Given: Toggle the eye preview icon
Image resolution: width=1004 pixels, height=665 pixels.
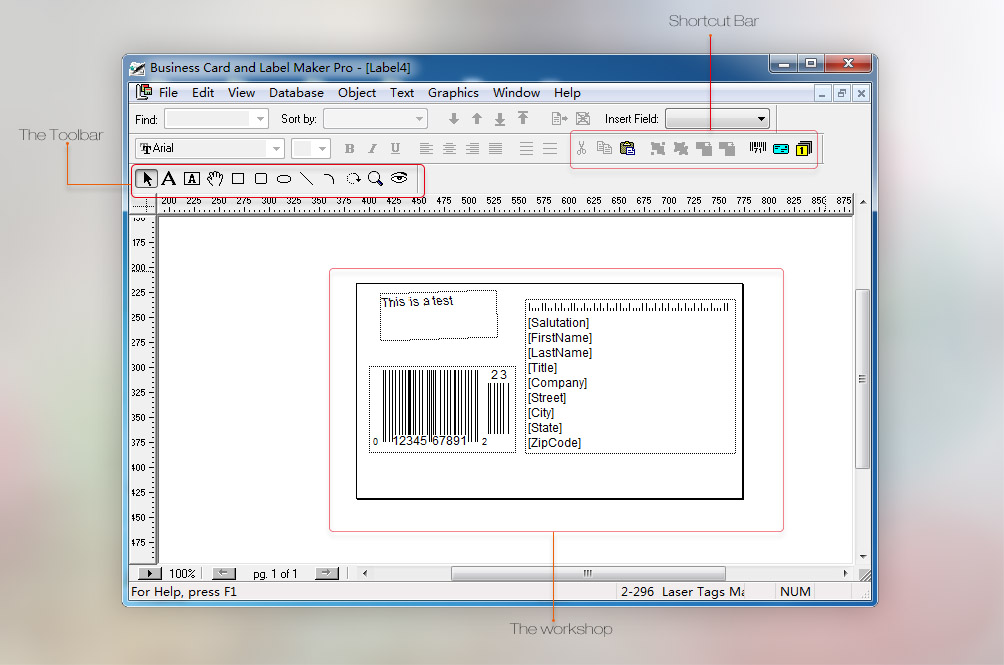Looking at the screenshot, I should tap(399, 178).
